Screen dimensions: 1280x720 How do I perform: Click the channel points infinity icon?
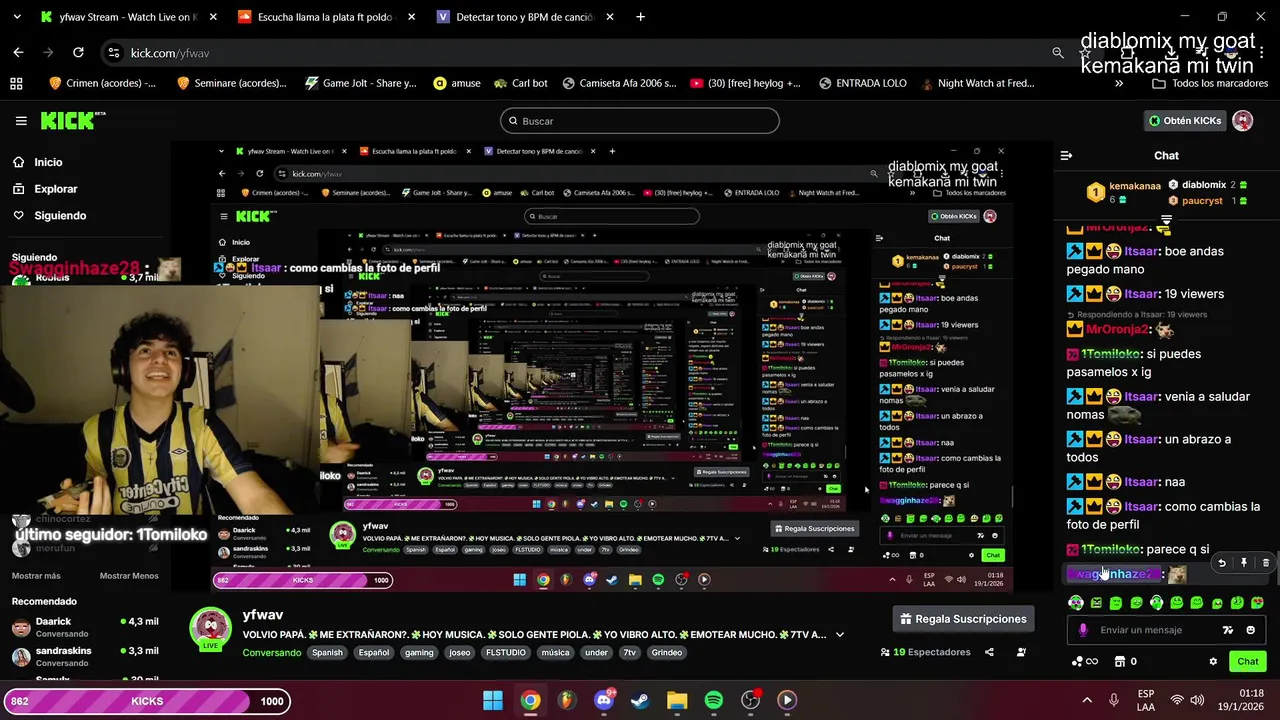(1084, 661)
